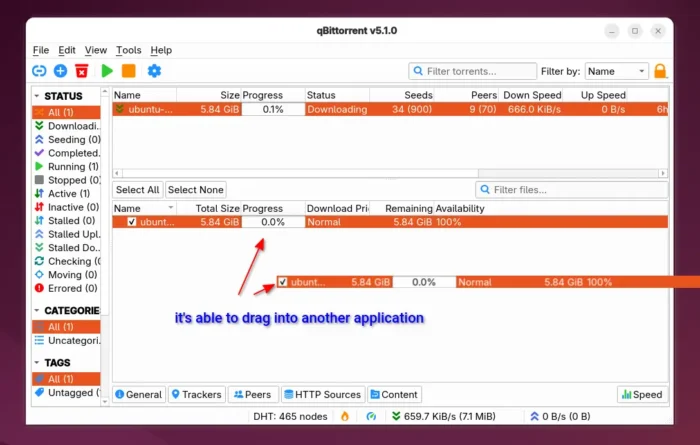
Task: Click the Down Speed column header
Action: 531,95
